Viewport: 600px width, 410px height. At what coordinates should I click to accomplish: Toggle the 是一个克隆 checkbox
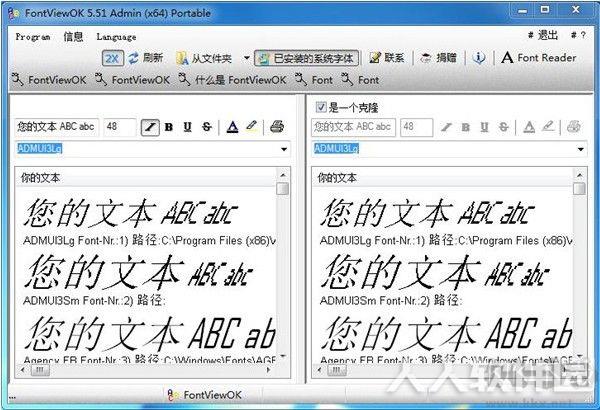click(x=321, y=107)
